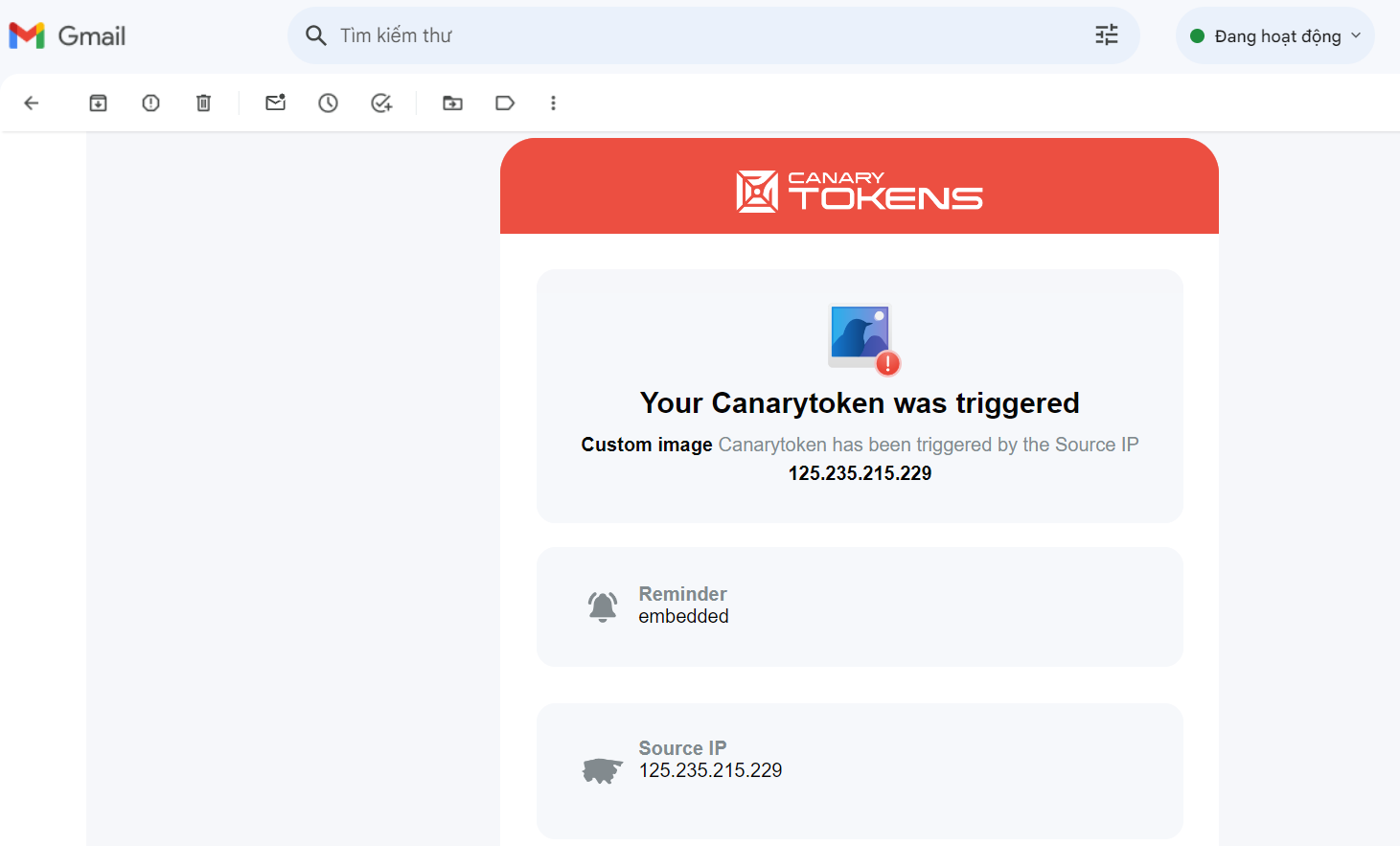Viewport: 1400px width, 846px height.
Task: Snooze this email with clock icon
Action: click(328, 103)
